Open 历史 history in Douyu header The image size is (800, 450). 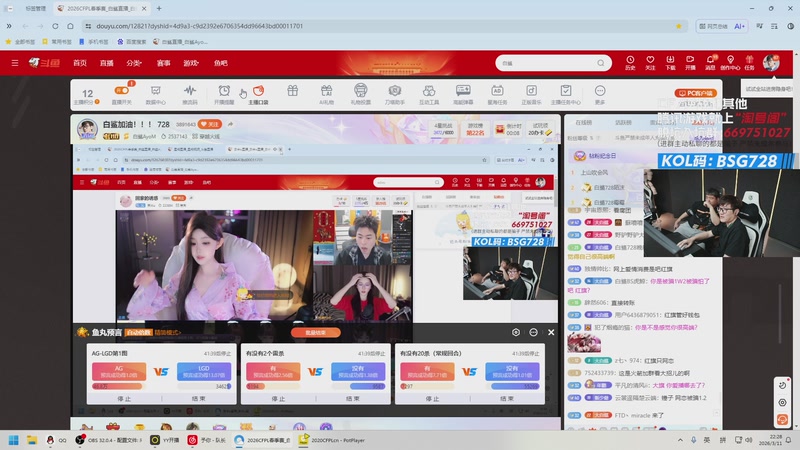630,62
